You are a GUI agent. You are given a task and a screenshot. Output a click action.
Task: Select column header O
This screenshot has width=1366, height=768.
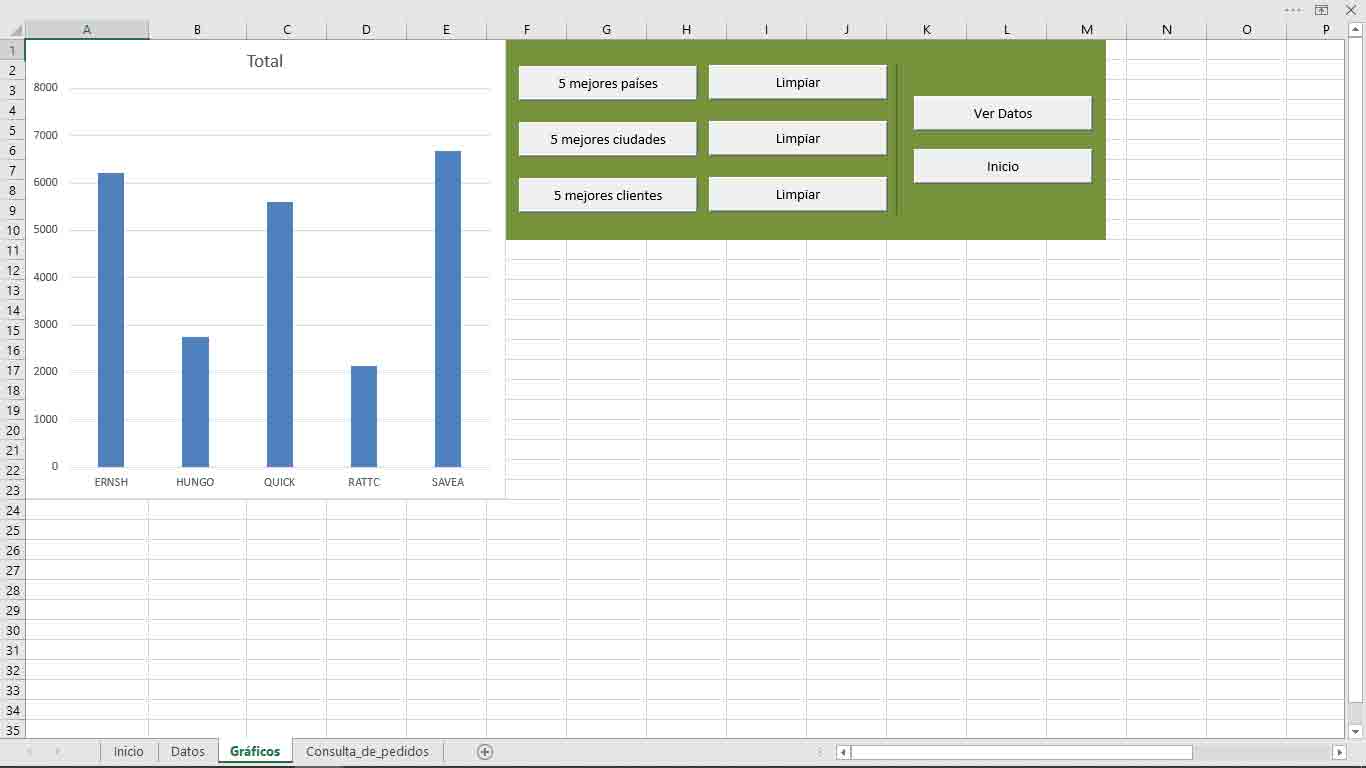(1246, 30)
